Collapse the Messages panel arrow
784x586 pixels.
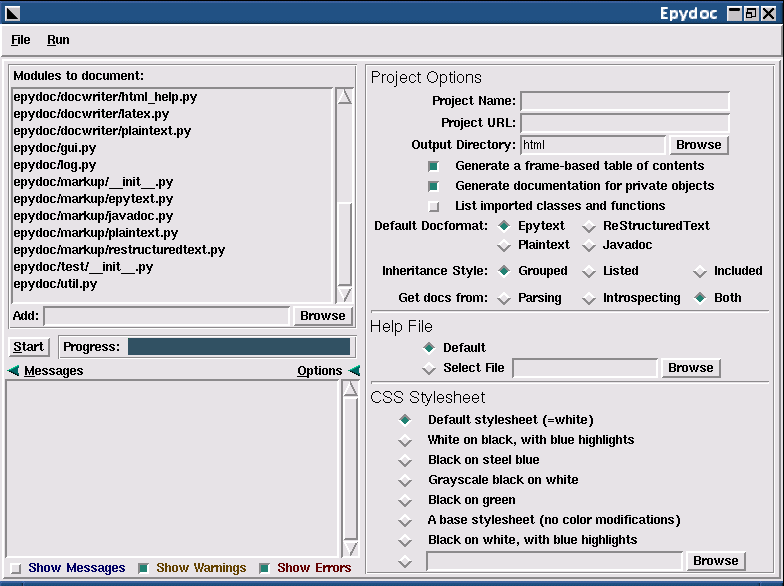pyautogui.click(x=13, y=371)
